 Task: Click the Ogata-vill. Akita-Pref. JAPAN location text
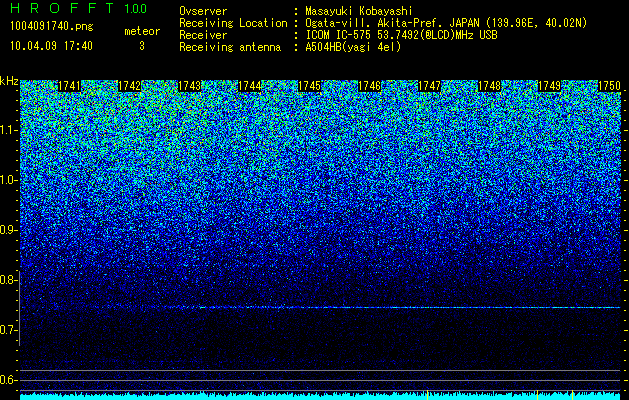[x=446, y=23]
